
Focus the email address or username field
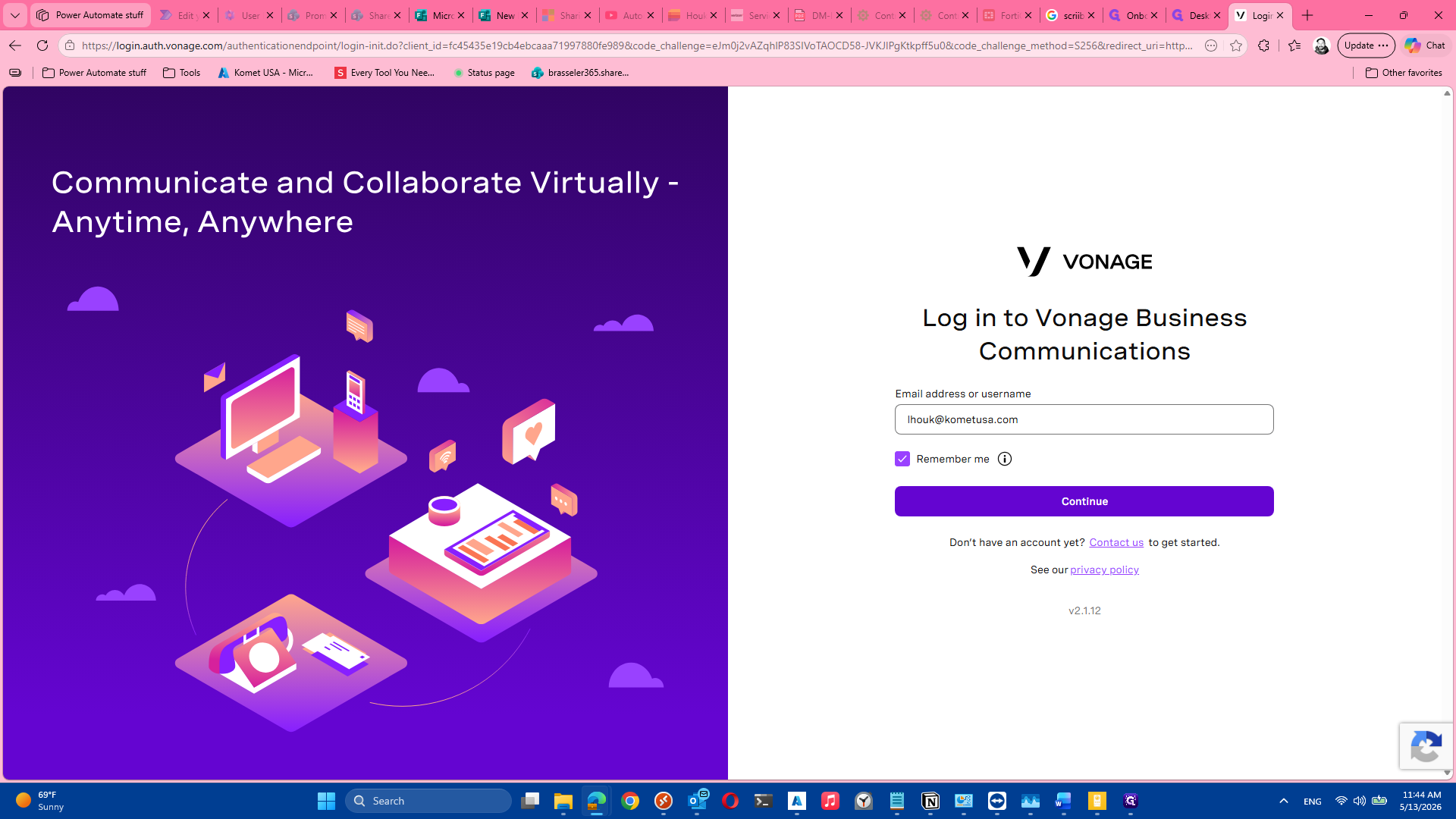click(x=1084, y=419)
